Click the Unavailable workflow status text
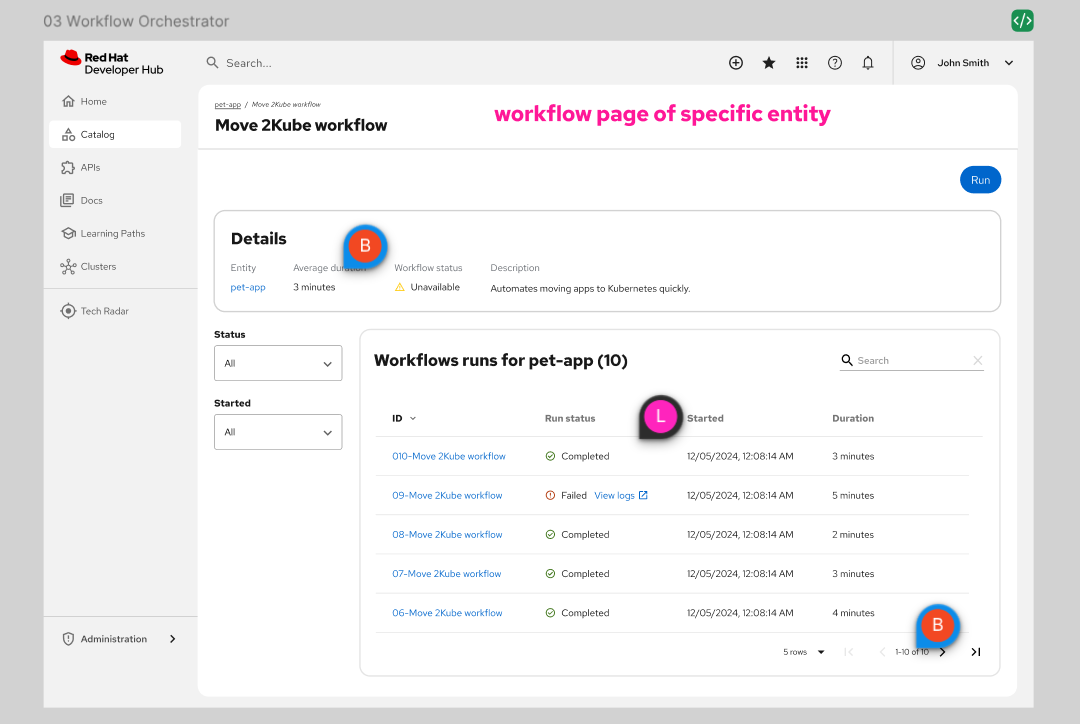The height and width of the screenshot is (724, 1080). 435,287
